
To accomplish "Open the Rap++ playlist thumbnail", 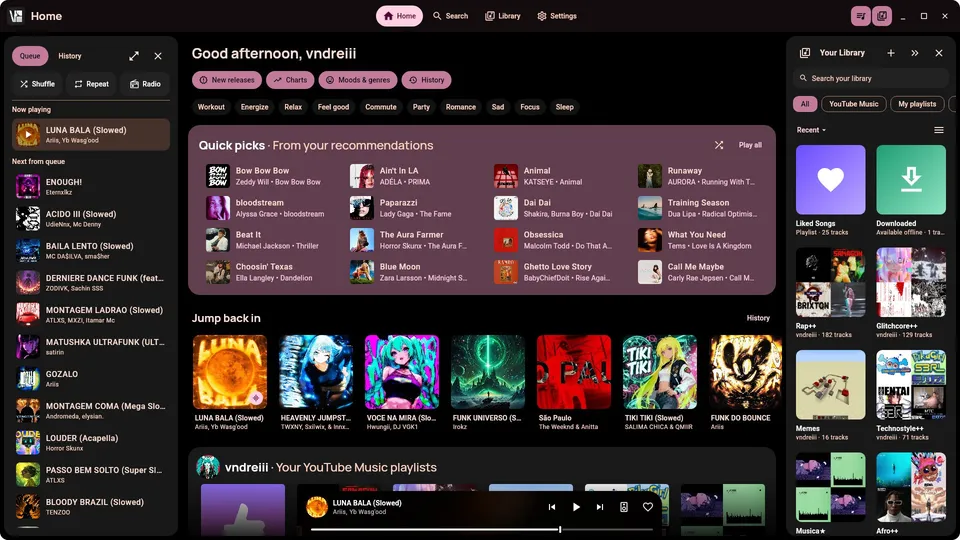I will (x=831, y=282).
